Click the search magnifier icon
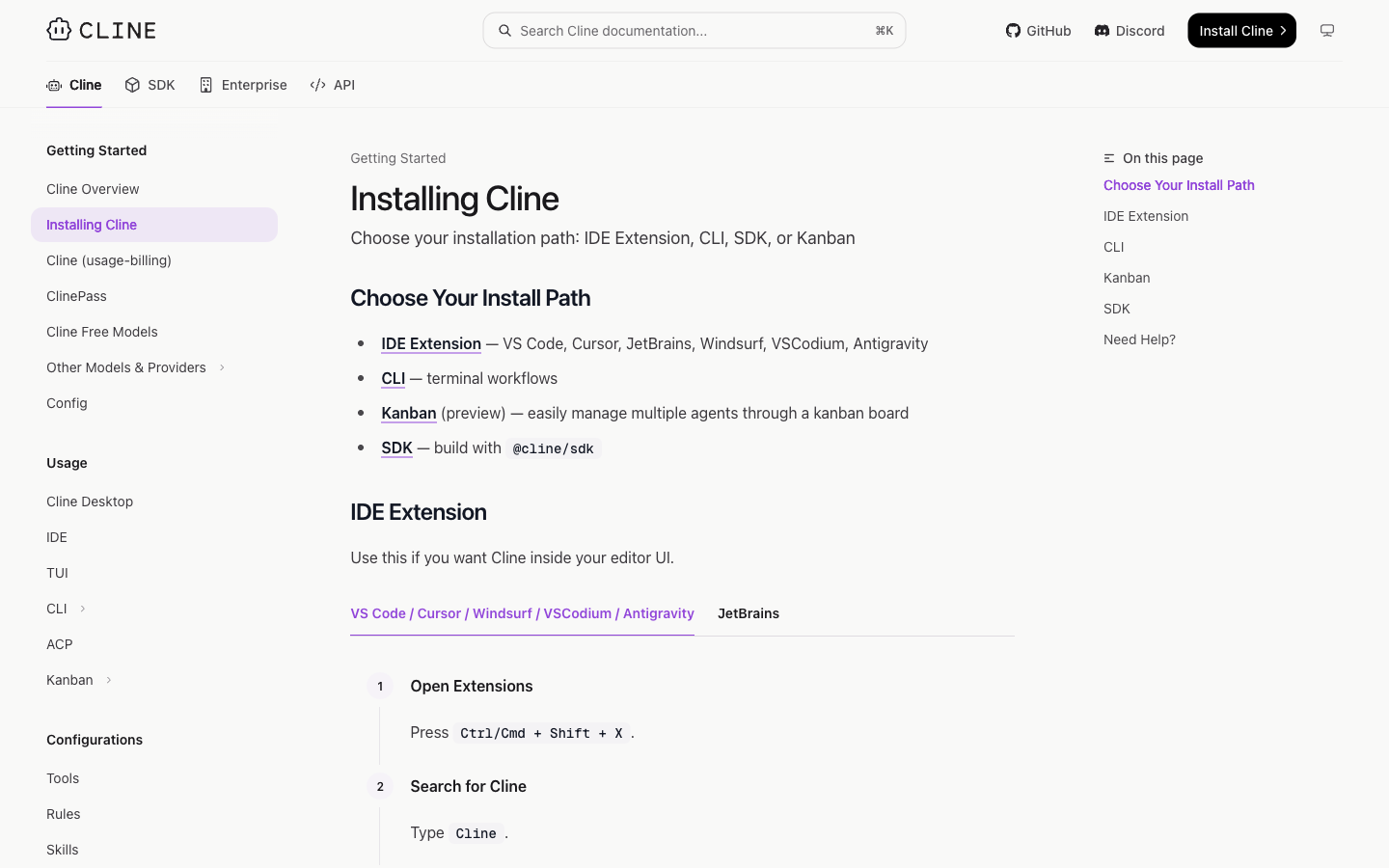 pos(504,31)
